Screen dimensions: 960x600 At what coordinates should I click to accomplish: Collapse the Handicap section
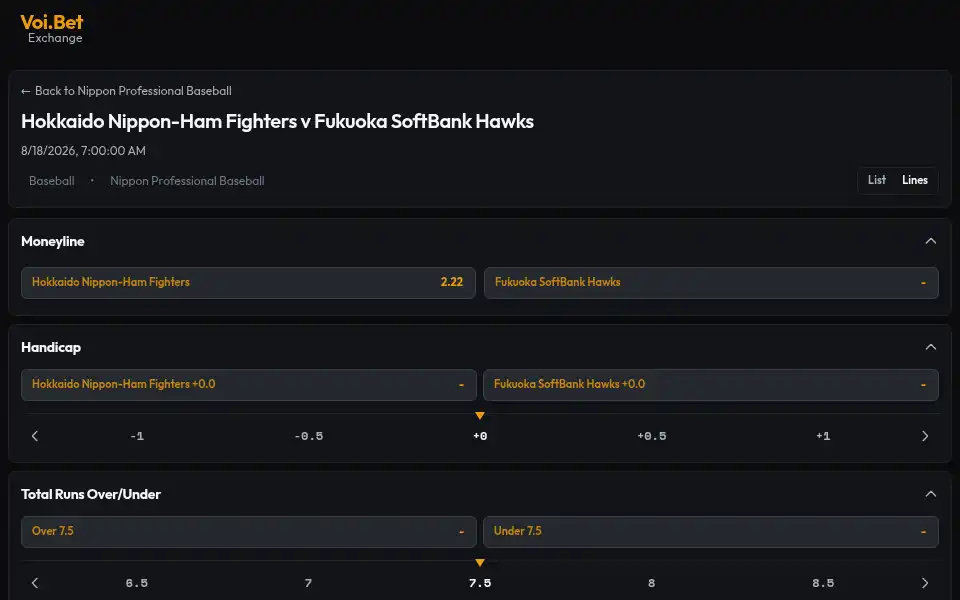pos(931,347)
